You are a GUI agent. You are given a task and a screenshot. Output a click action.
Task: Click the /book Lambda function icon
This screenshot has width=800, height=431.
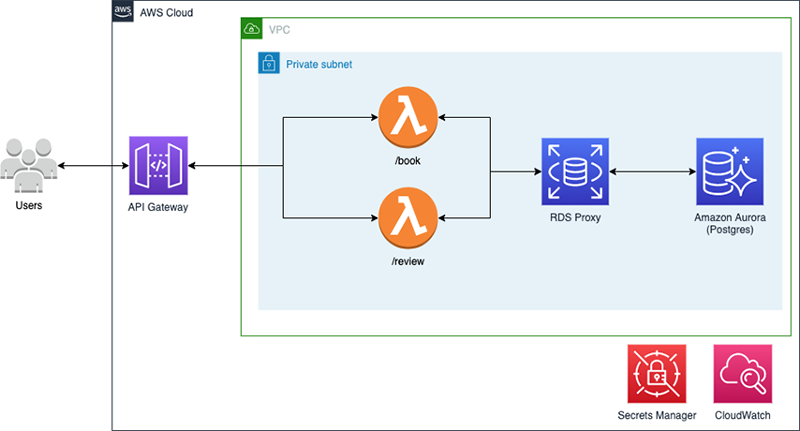coord(408,117)
